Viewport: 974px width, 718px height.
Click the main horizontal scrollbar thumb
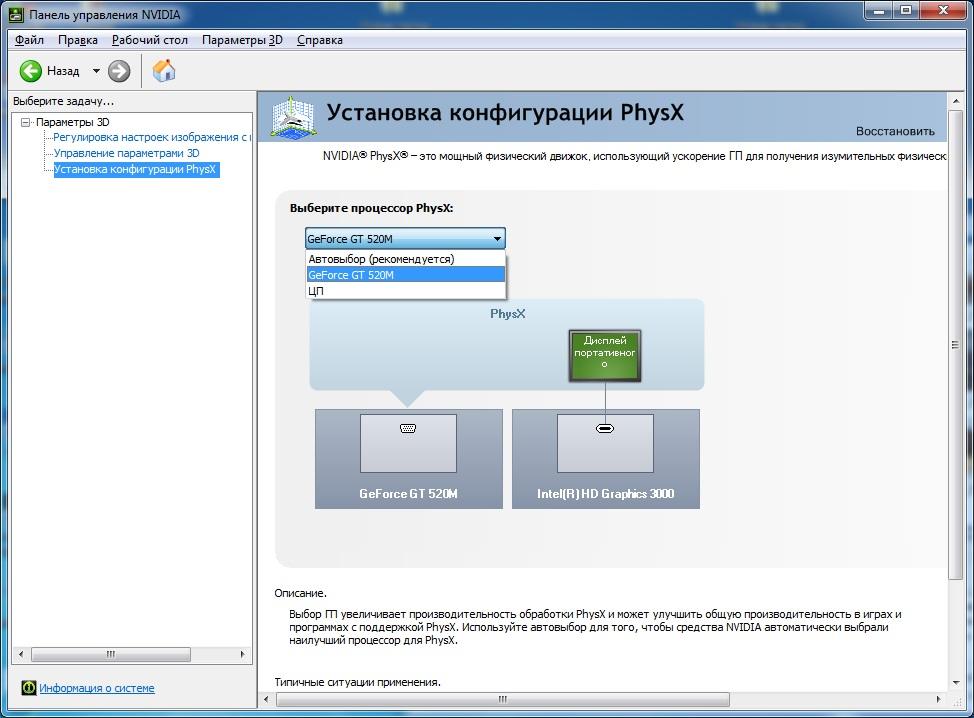[x=503, y=699]
